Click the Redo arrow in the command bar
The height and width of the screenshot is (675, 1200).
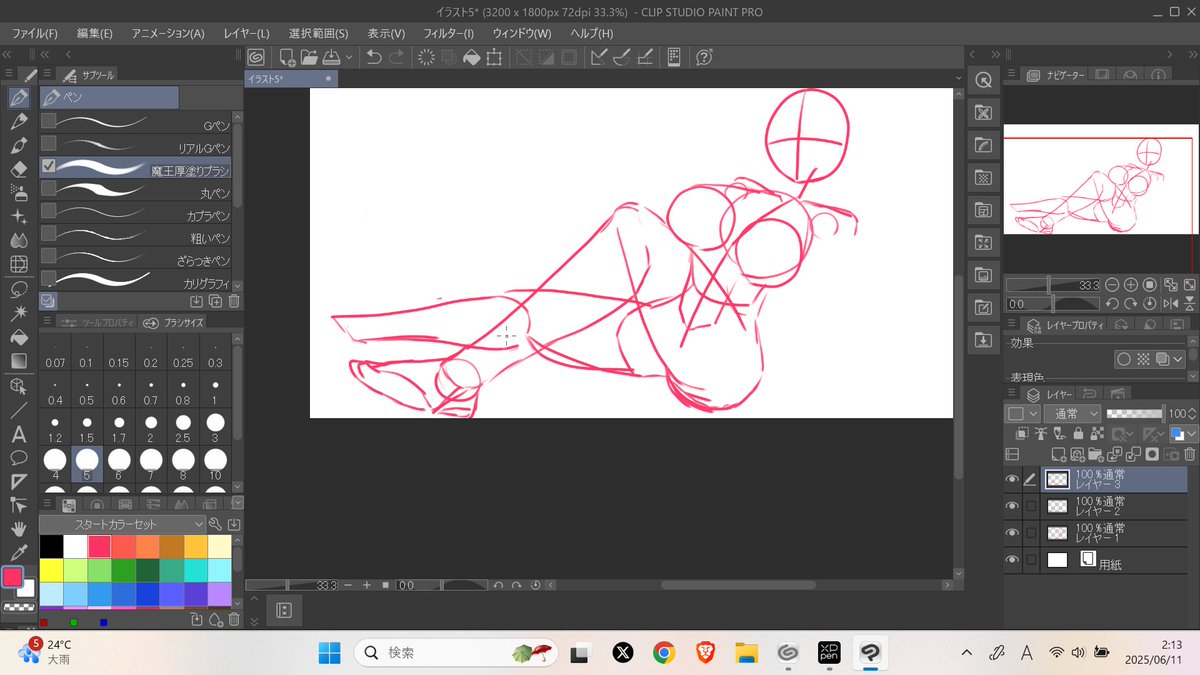coord(397,58)
